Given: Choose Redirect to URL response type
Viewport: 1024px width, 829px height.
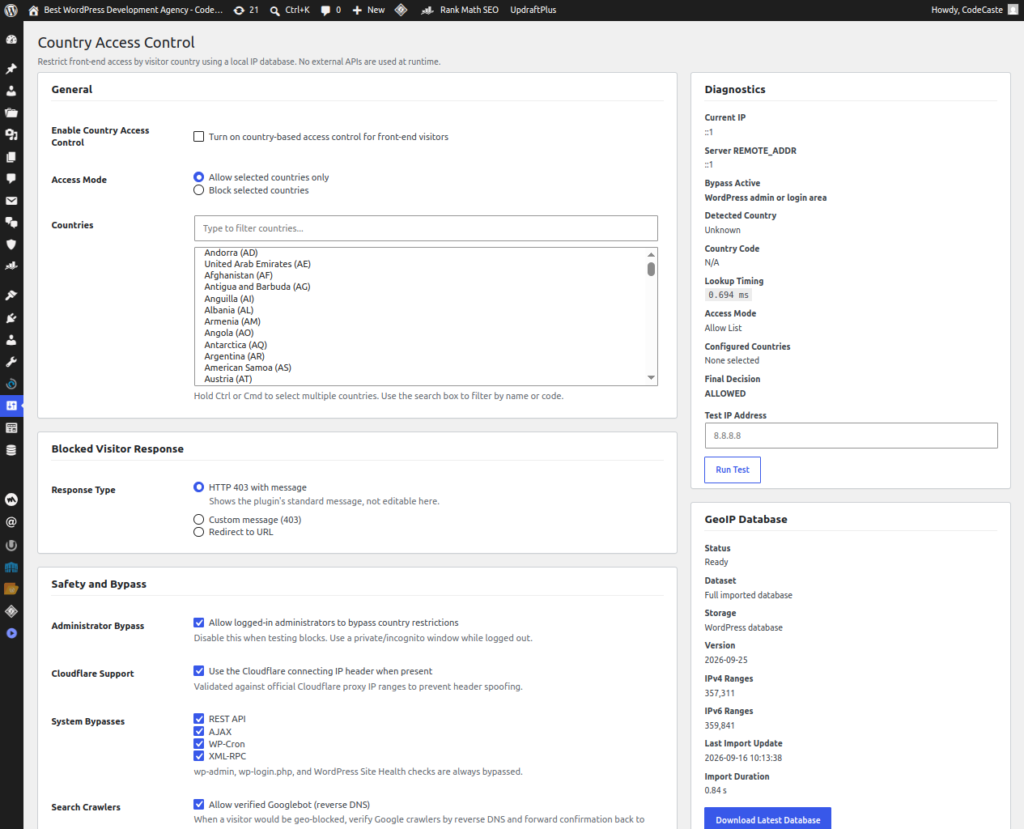Looking at the screenshot, I should point(199,532).
